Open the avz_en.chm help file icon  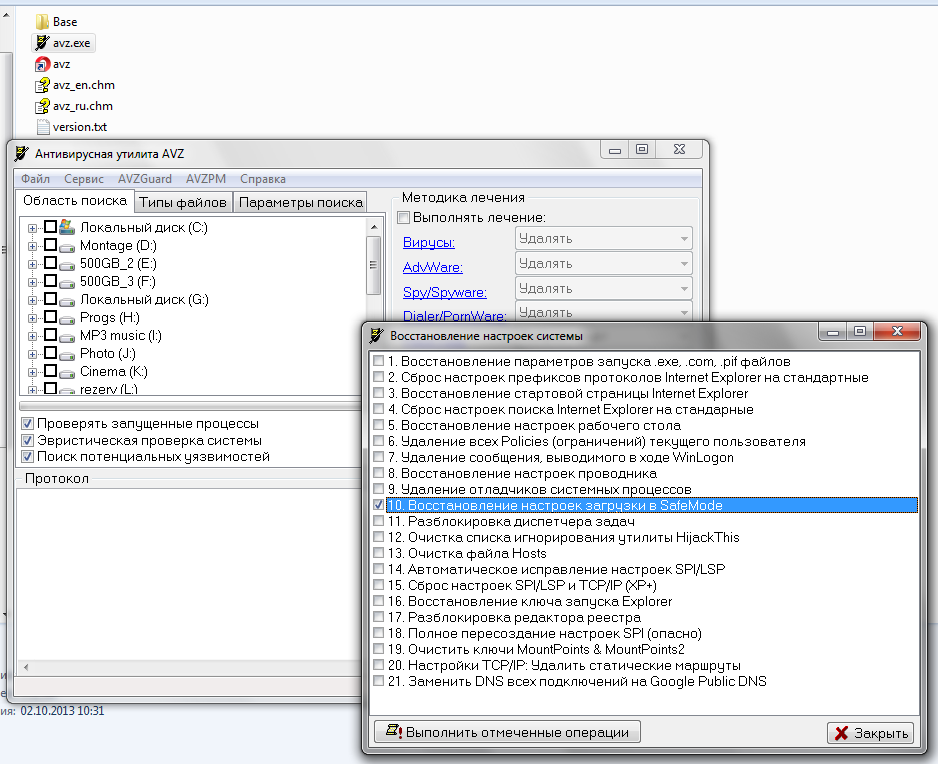click(41, 85)
